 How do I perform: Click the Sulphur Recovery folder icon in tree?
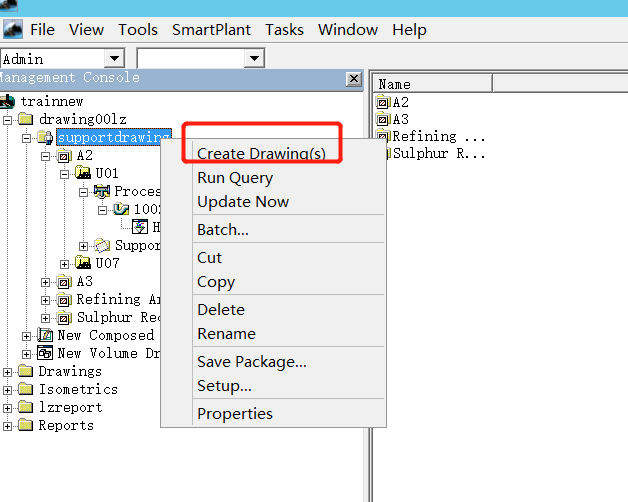tap(64, 317)
